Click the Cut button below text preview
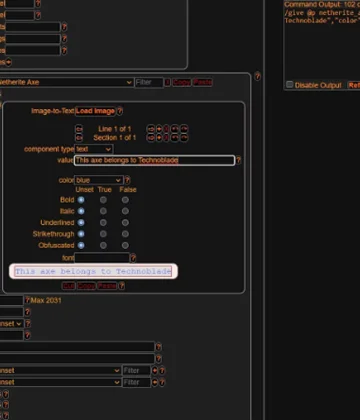Image resolution: width=360 pixels, height=420 pixels. click(x=69, y=286)
